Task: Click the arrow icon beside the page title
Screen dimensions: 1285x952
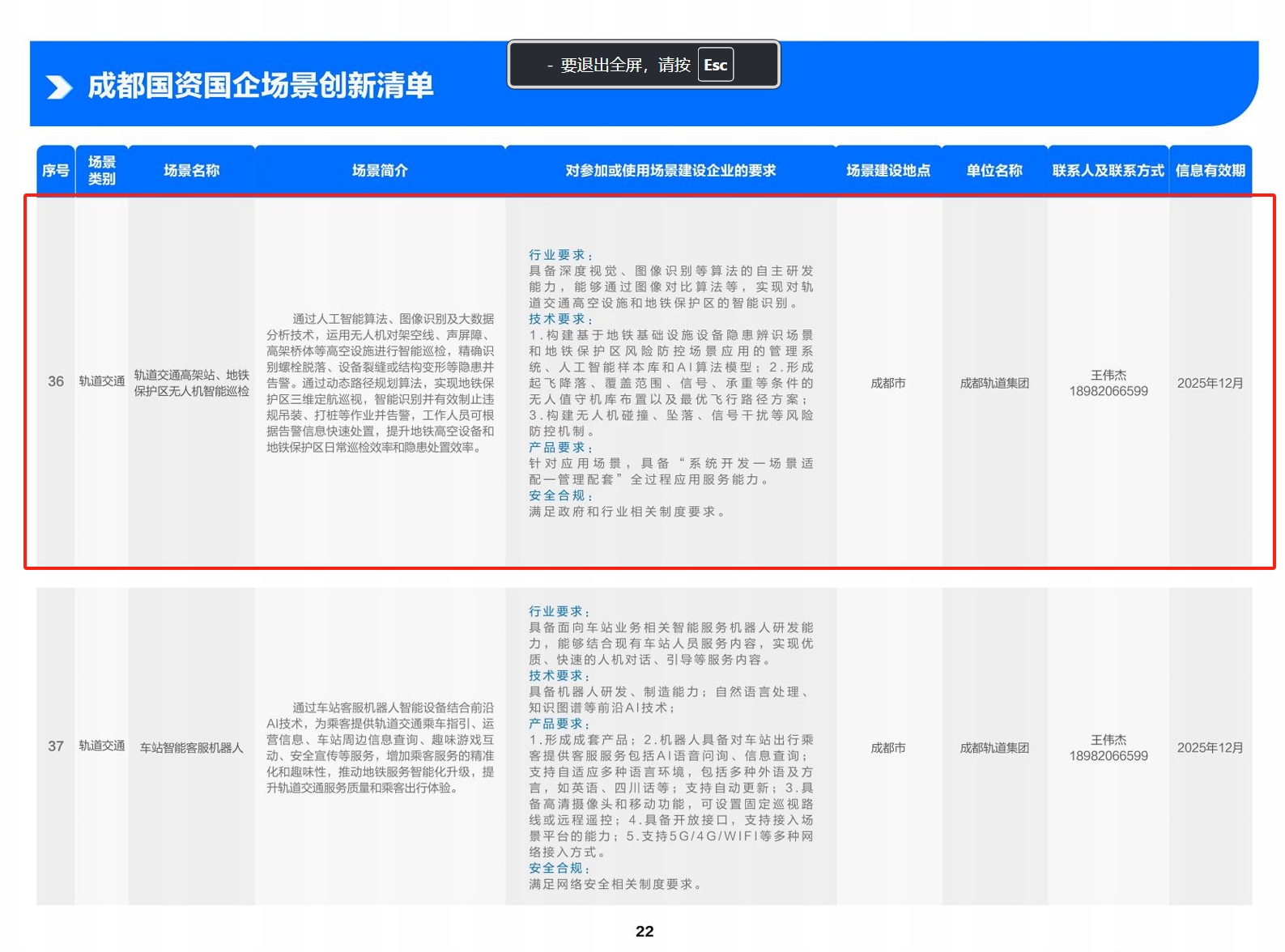Action: click(59, 87)
